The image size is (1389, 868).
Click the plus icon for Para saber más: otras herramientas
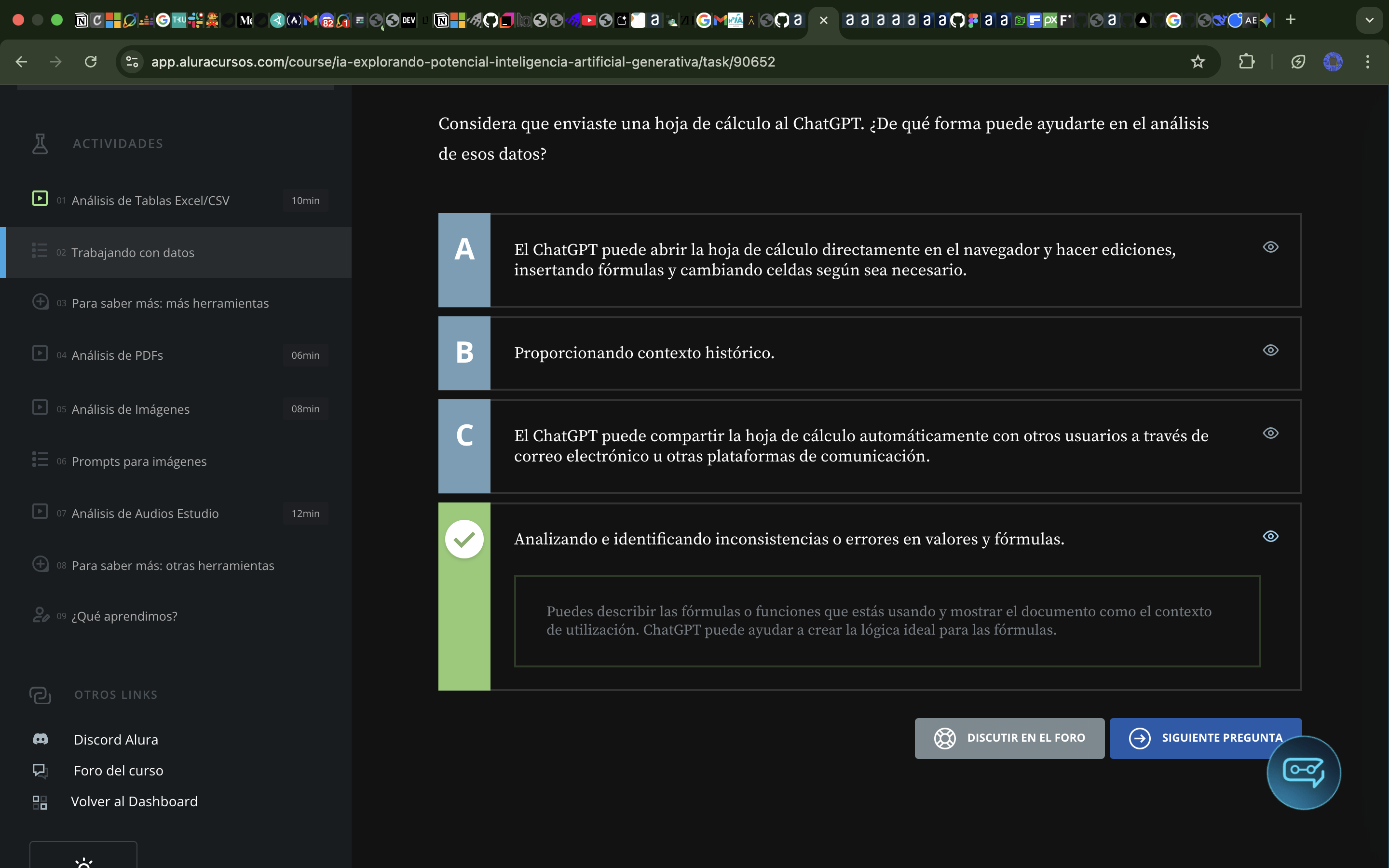click(x=40, y=564)
